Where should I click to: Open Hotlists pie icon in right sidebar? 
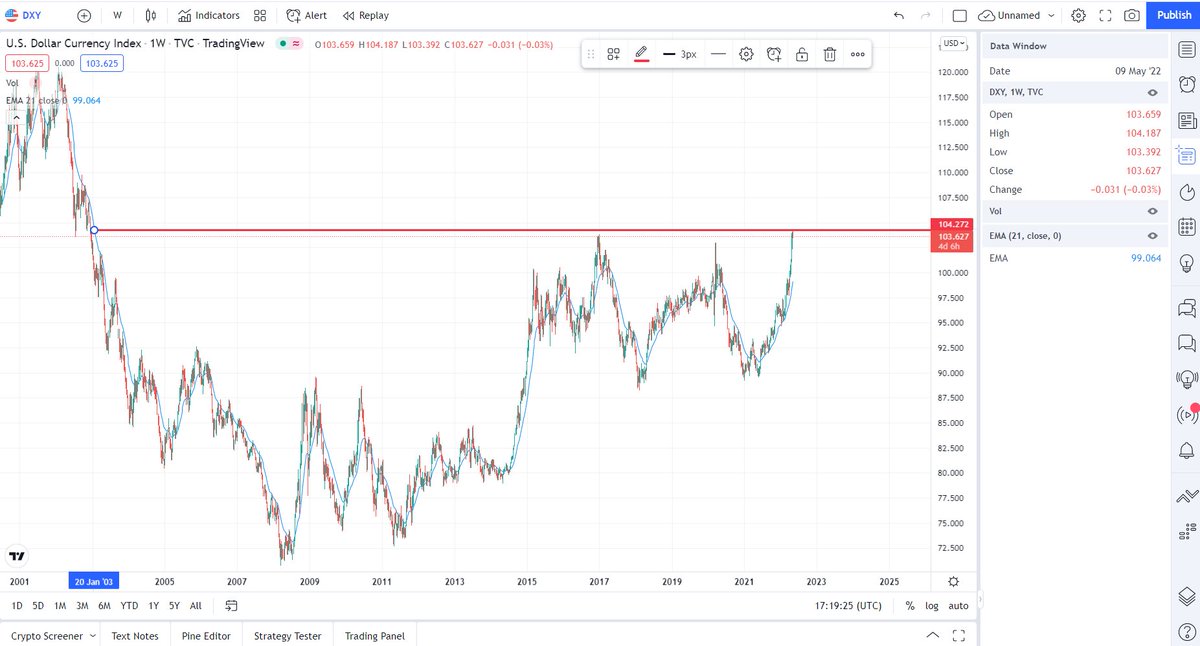coord(1186,192)
